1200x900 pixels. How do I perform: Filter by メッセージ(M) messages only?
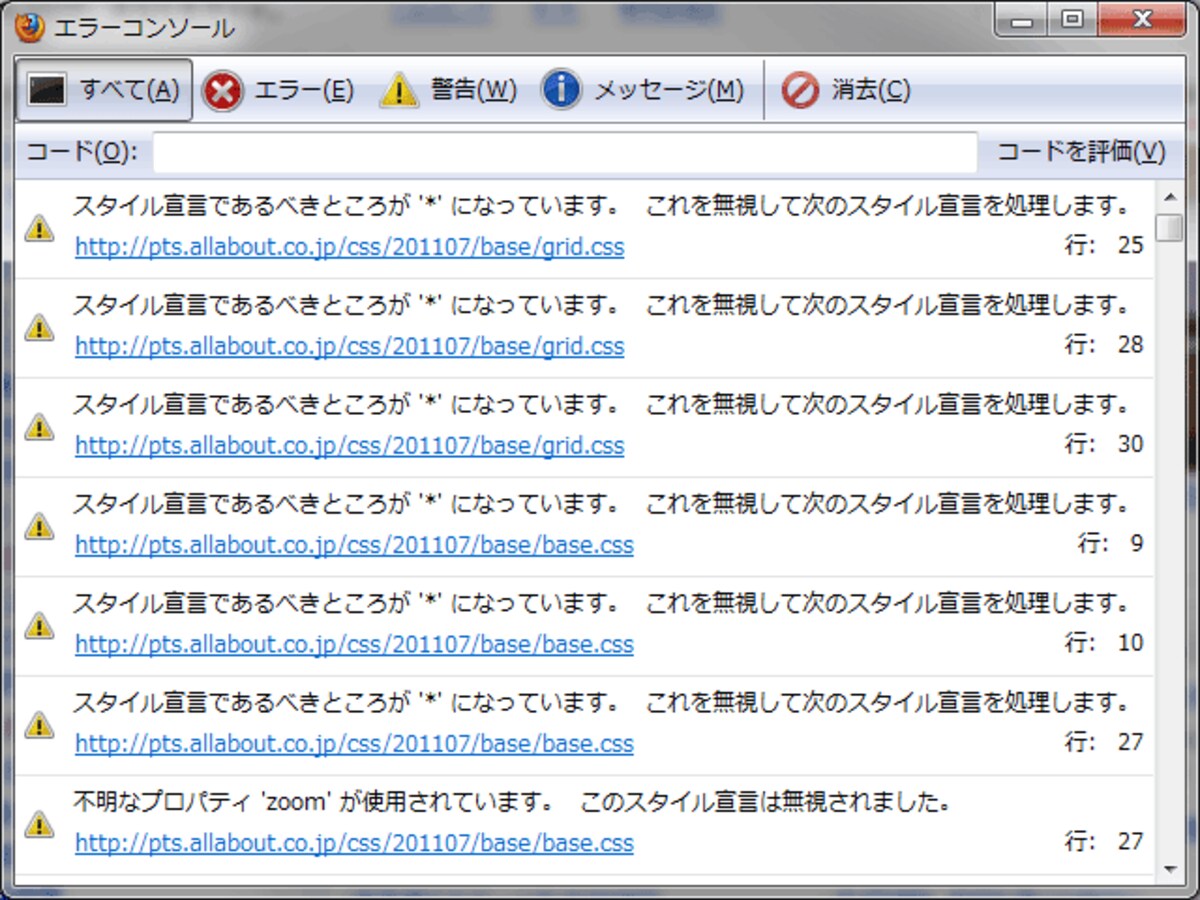[643, 91]
